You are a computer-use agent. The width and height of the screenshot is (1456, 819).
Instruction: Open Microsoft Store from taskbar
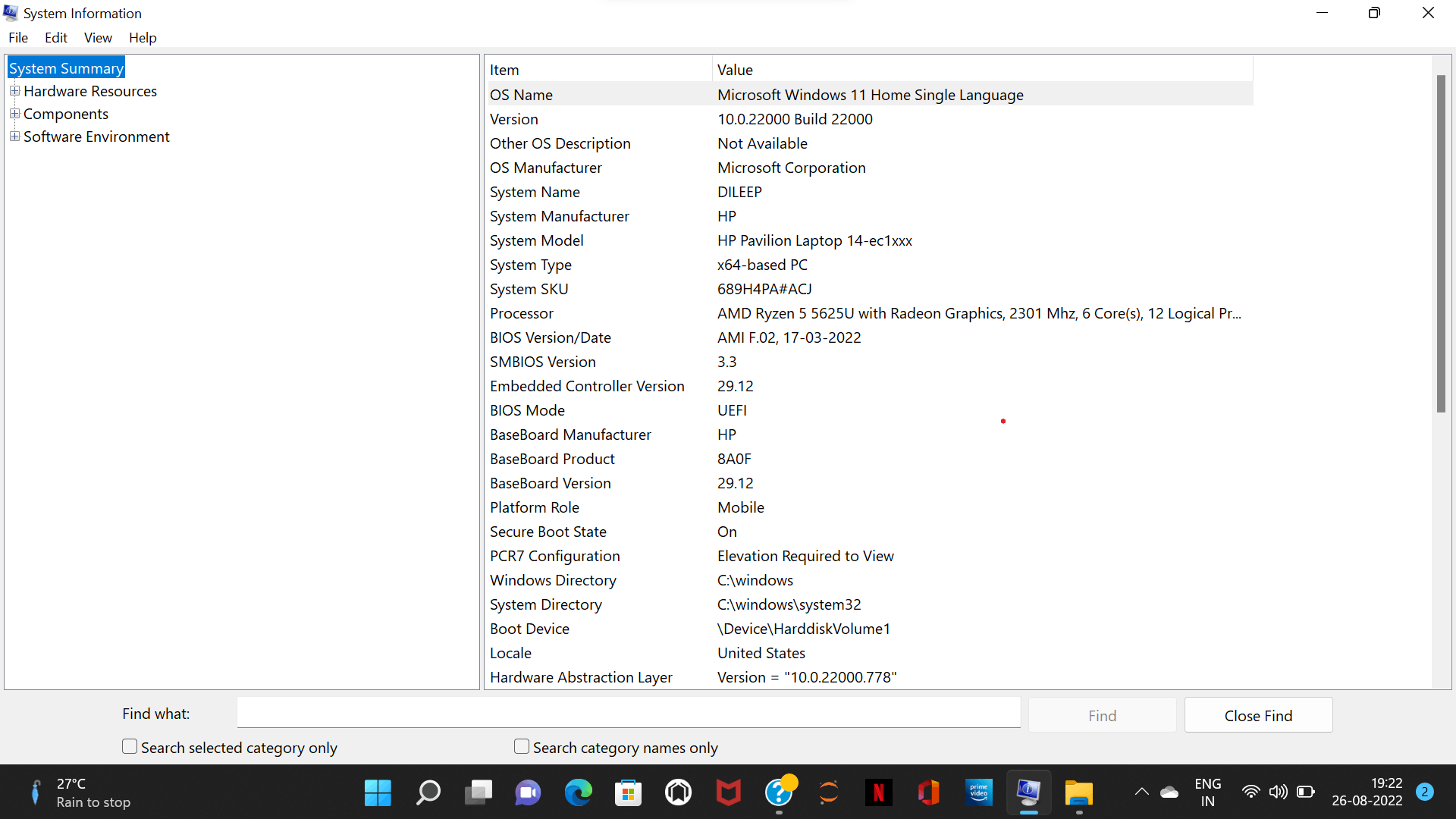(x=629, y=792)
